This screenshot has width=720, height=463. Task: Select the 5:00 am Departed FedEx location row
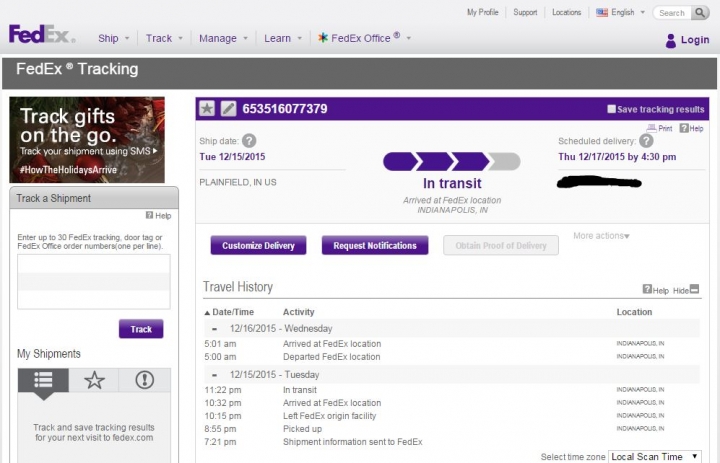(x=452, y=356)
